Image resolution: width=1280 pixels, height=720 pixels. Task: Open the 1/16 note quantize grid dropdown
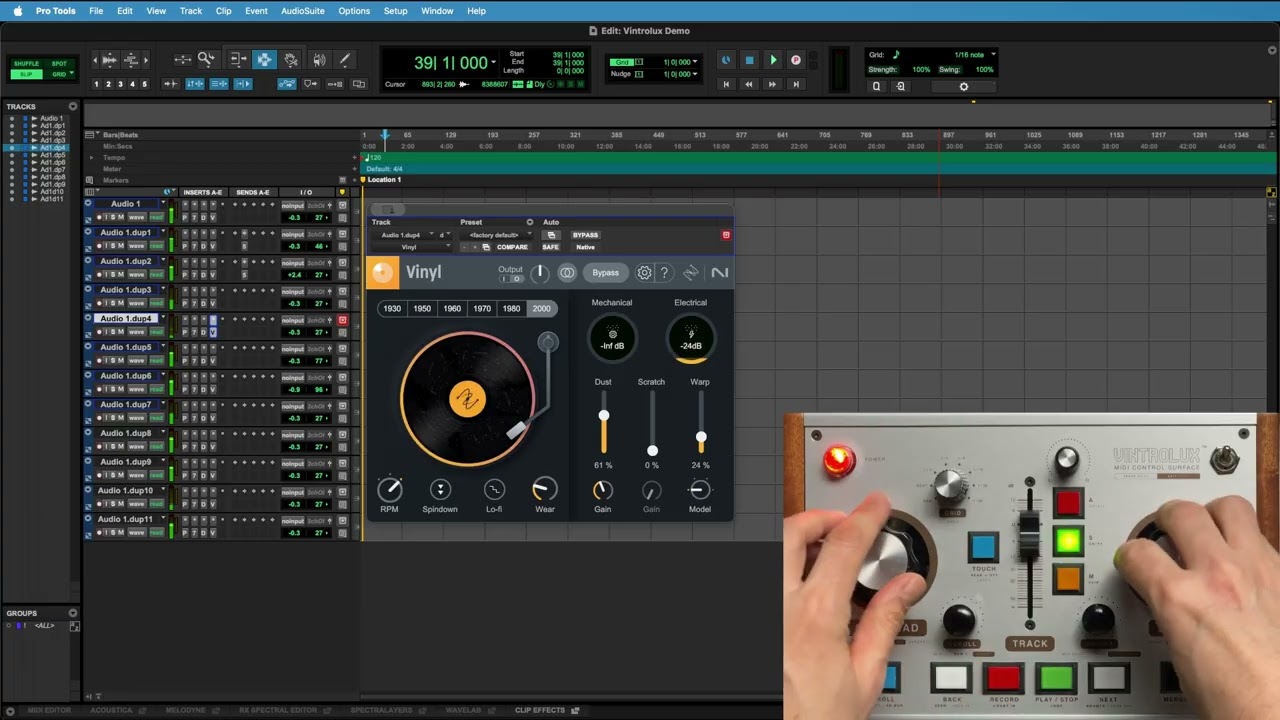point(993,55)
